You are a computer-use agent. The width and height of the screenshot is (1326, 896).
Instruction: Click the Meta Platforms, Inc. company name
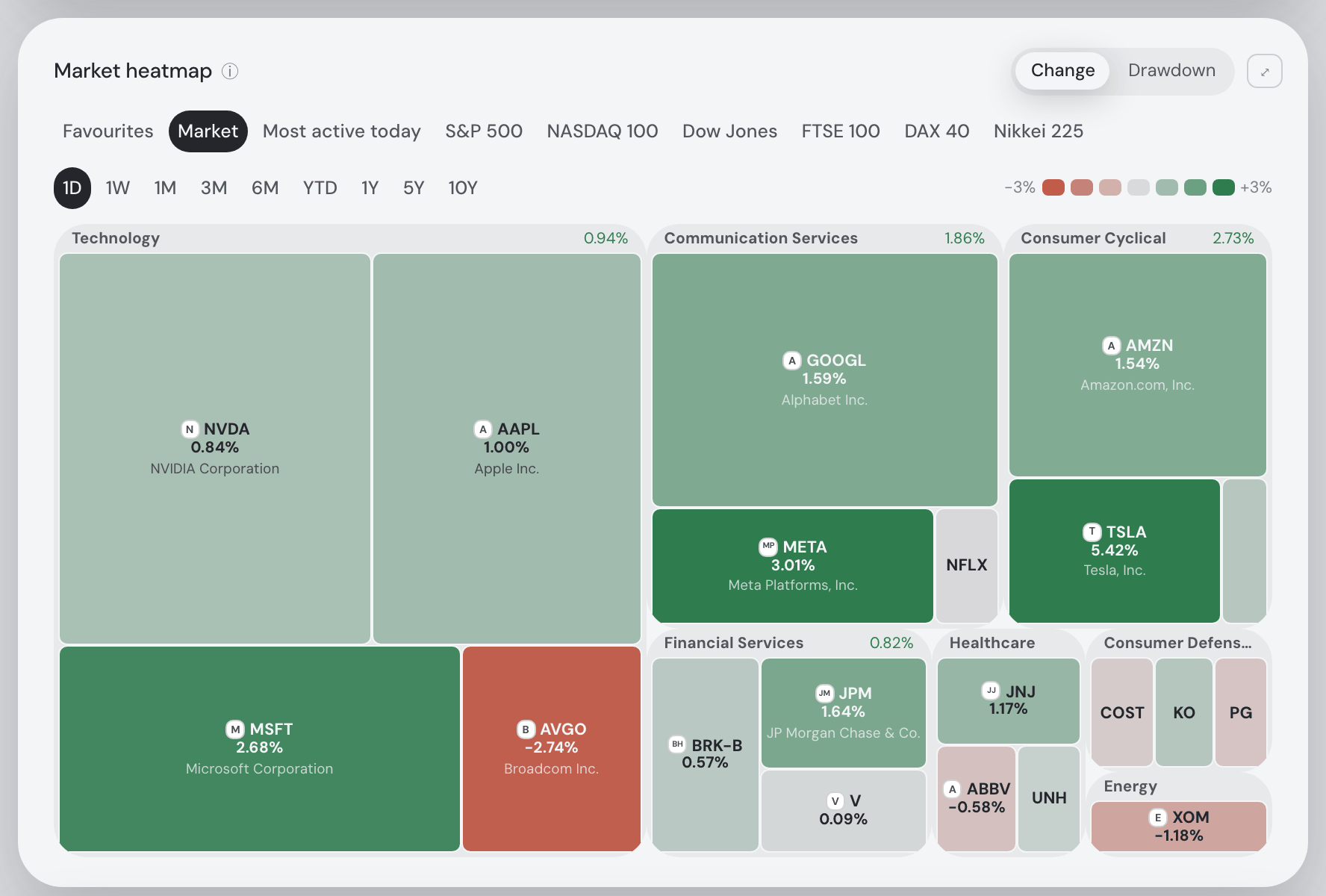tap(793, 585)
